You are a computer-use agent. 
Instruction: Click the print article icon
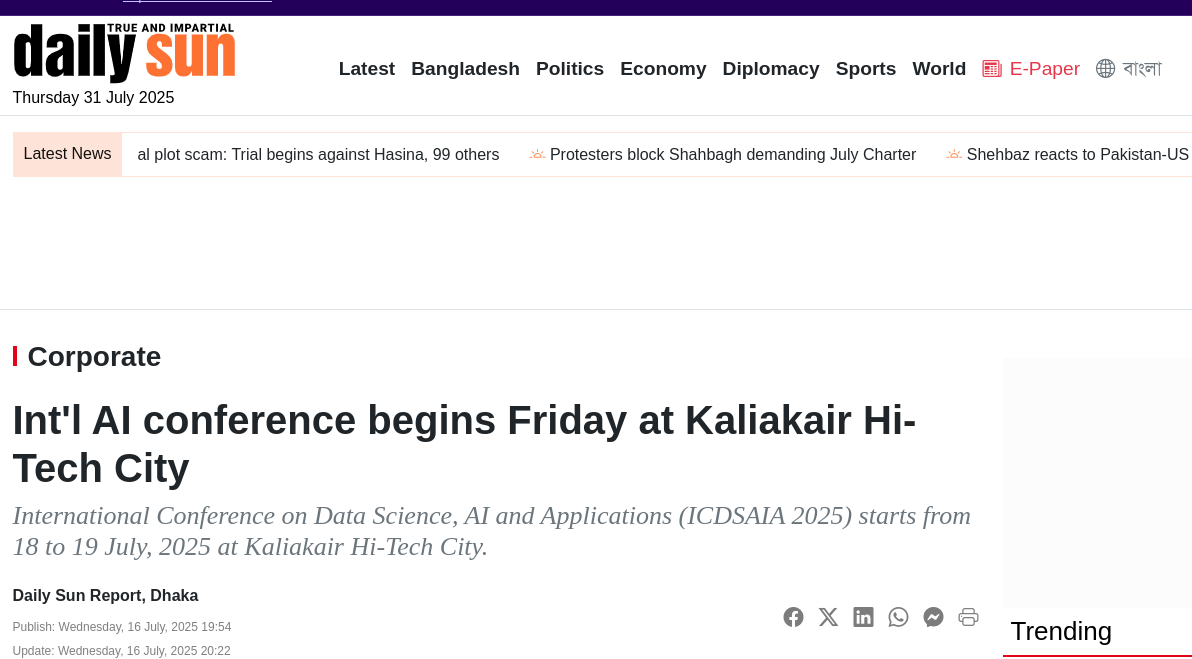pyautogui.click(x=968, y=617)
